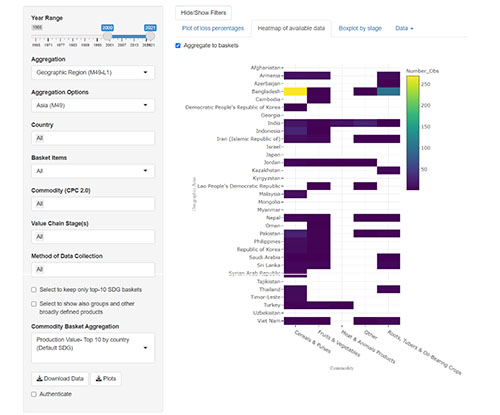
Task: Expand the Basket Items dropdown
Action: click(x=93, y=171)
